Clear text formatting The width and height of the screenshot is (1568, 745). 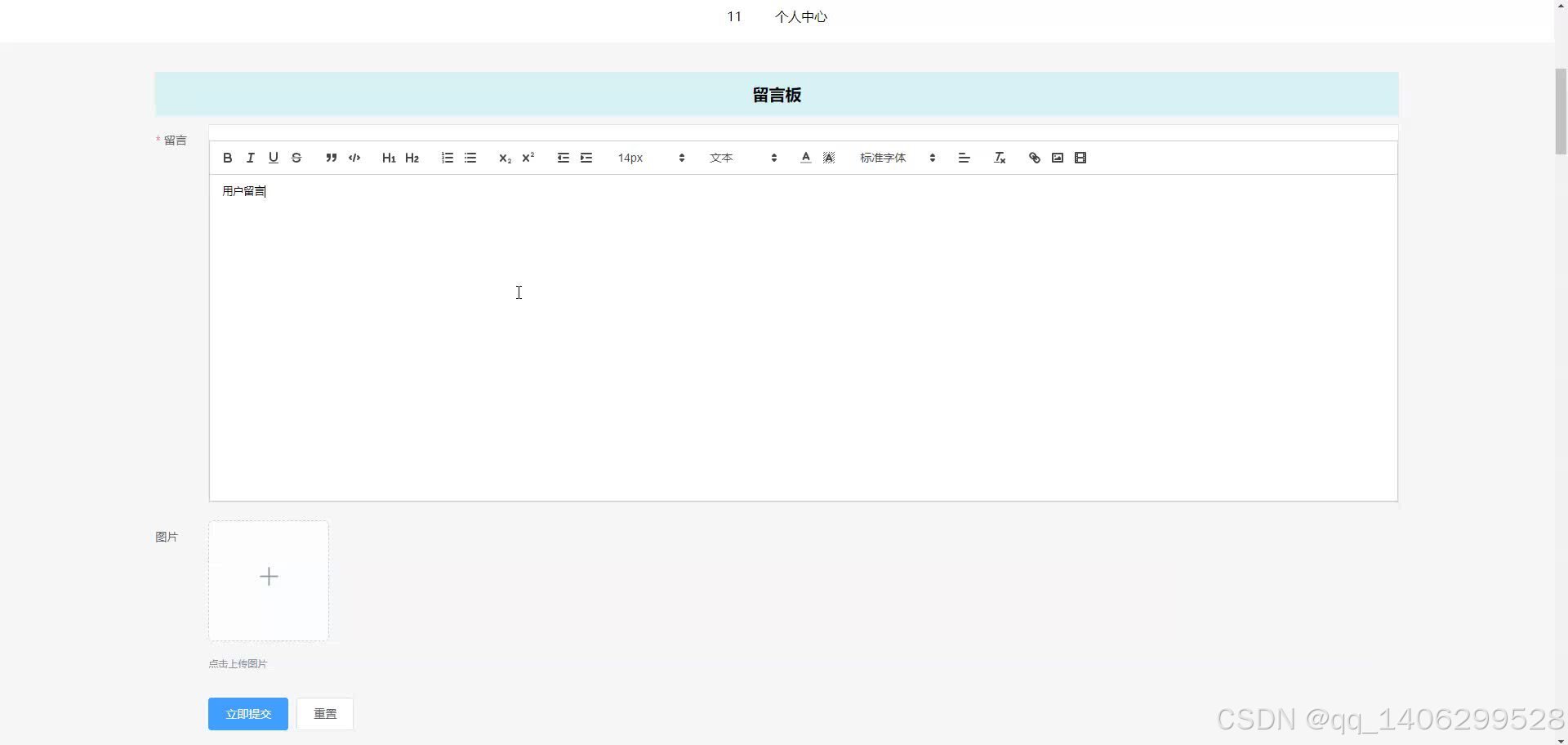1000,158
